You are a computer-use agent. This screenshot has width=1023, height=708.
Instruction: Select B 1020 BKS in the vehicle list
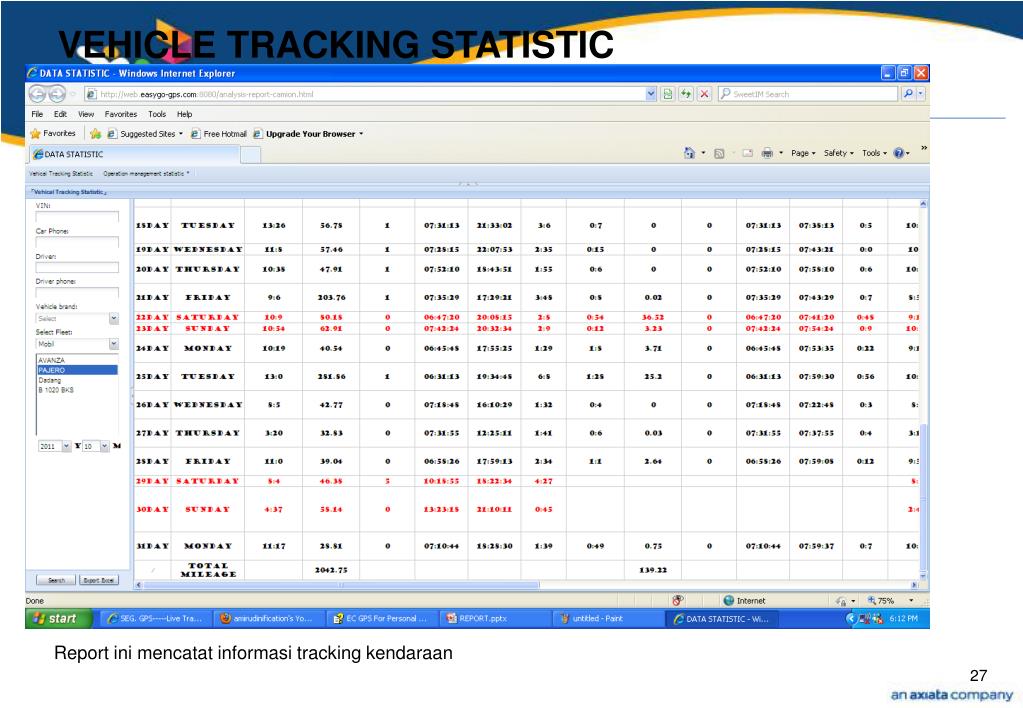77,390
